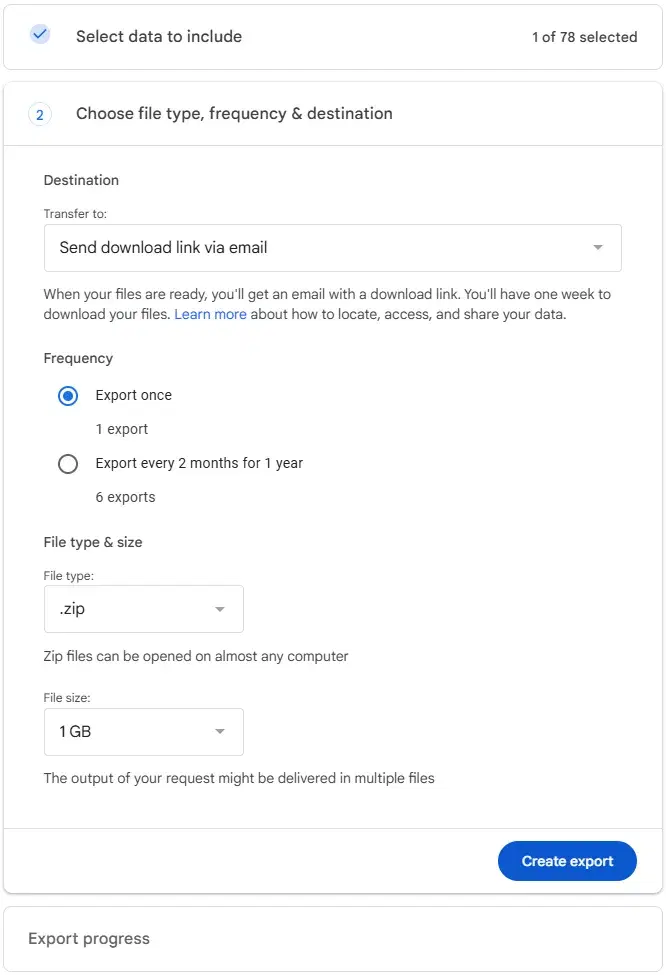
Task: Click the "Destination" section label
Action: 81,180
